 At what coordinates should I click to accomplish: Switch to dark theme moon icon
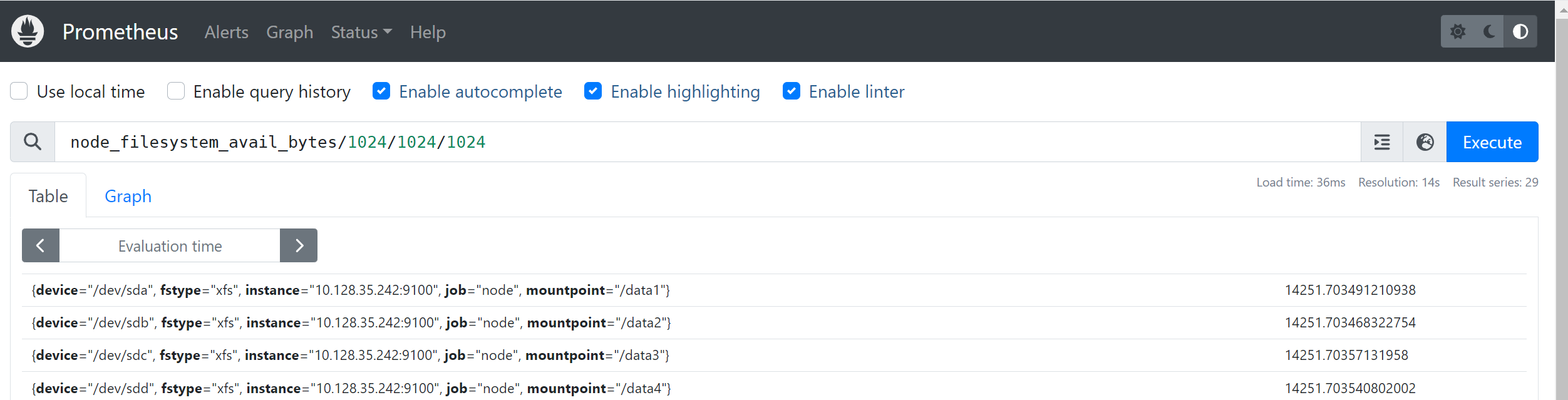pyautogui.click(x=1490, y=31)
